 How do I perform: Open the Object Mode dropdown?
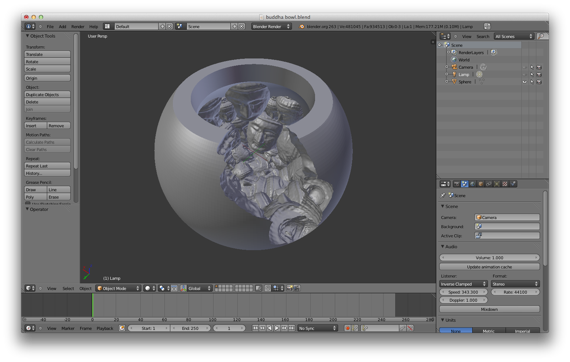coord(118,288)
